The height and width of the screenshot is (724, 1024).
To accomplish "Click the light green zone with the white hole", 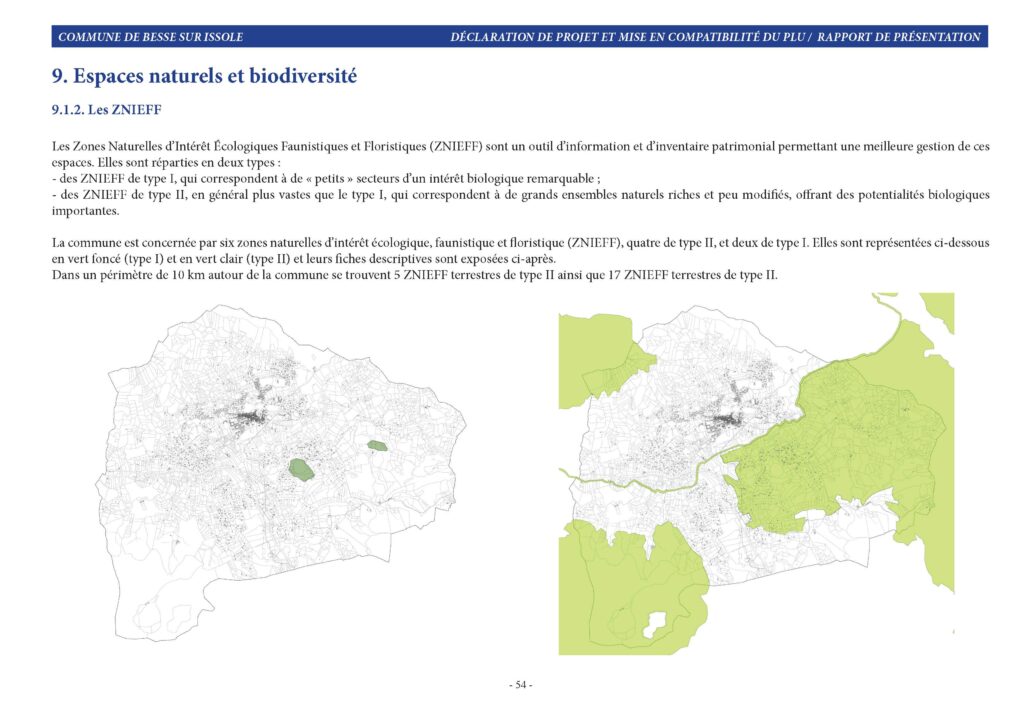I will coord(633,588).
